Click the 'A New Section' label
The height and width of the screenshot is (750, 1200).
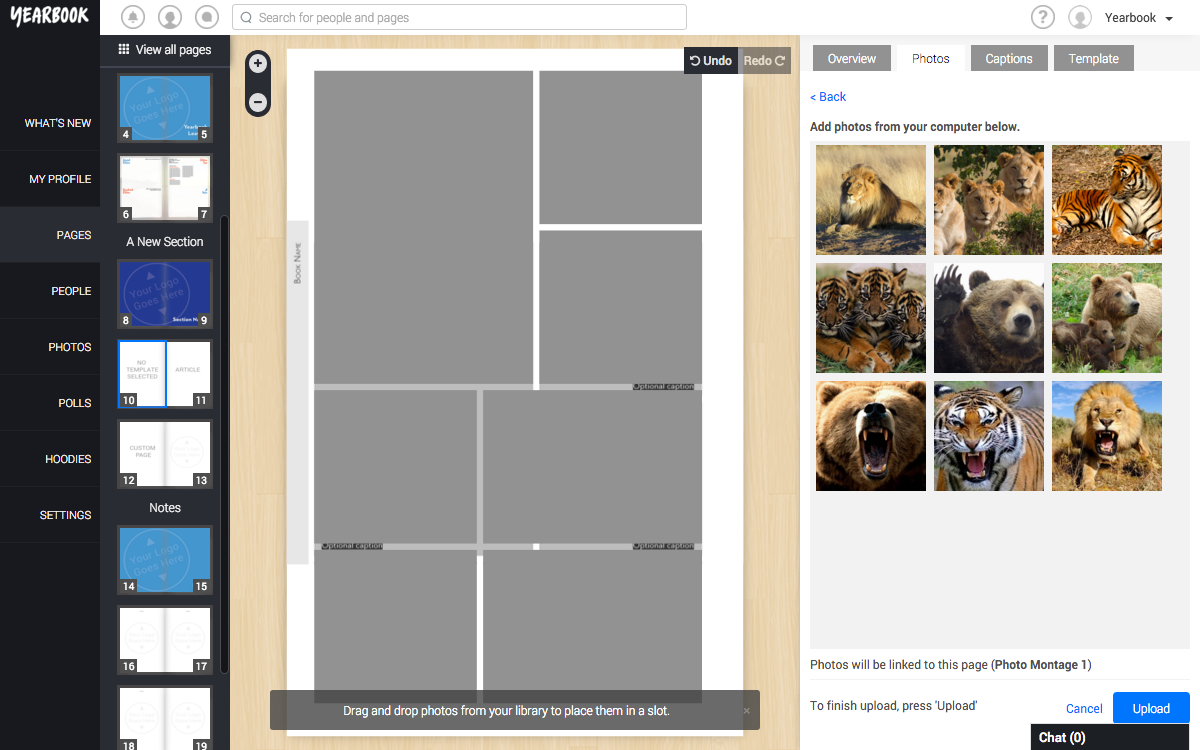pos(165,242)
